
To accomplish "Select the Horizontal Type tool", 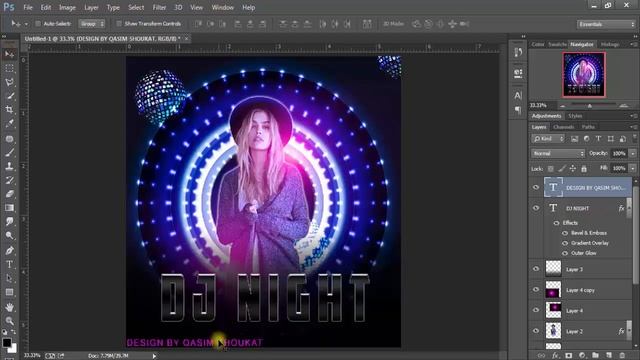I will coord(9,264).
